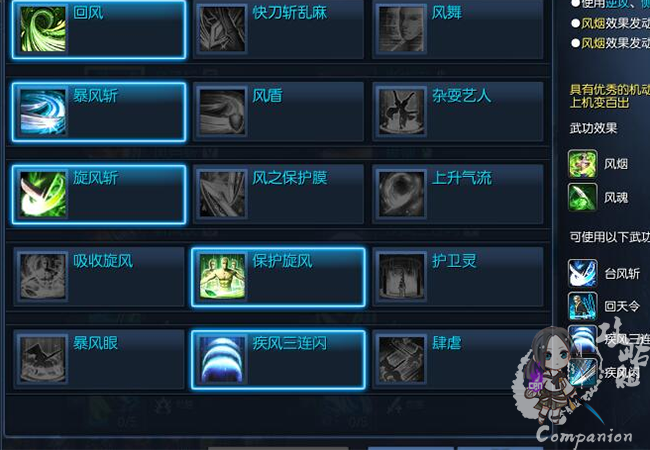Click the chibi Companion mascot image
The image size is (650, 450).
547,375
